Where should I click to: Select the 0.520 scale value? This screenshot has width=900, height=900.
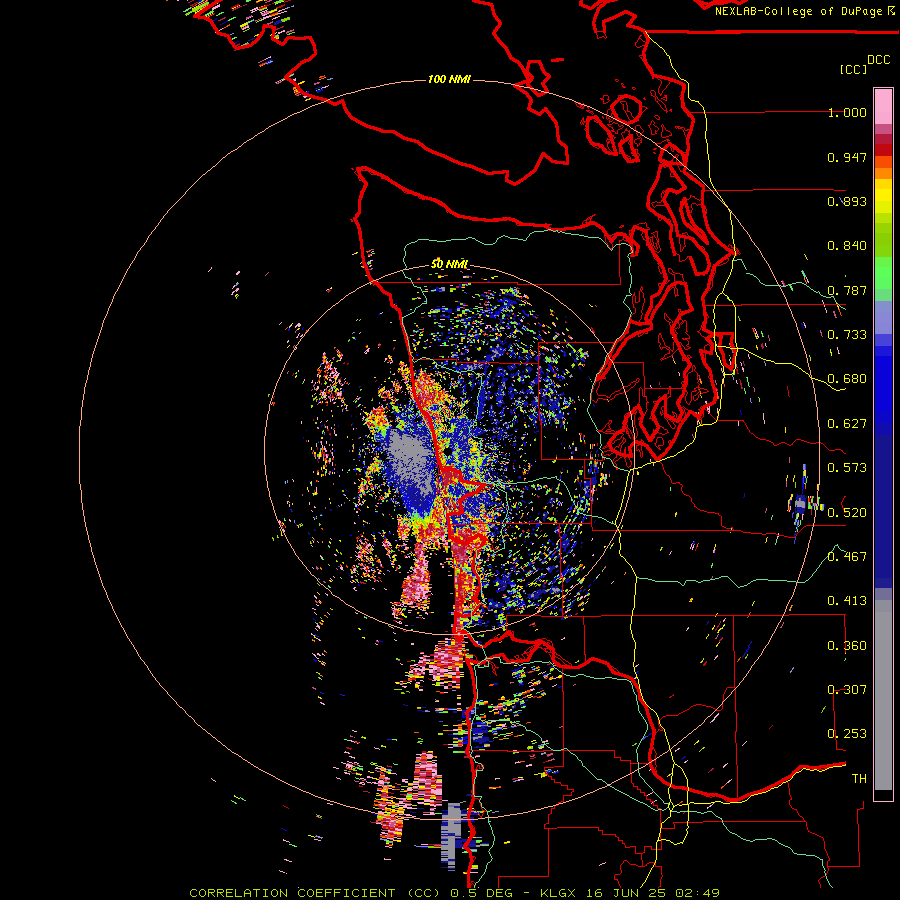(847, 512)
